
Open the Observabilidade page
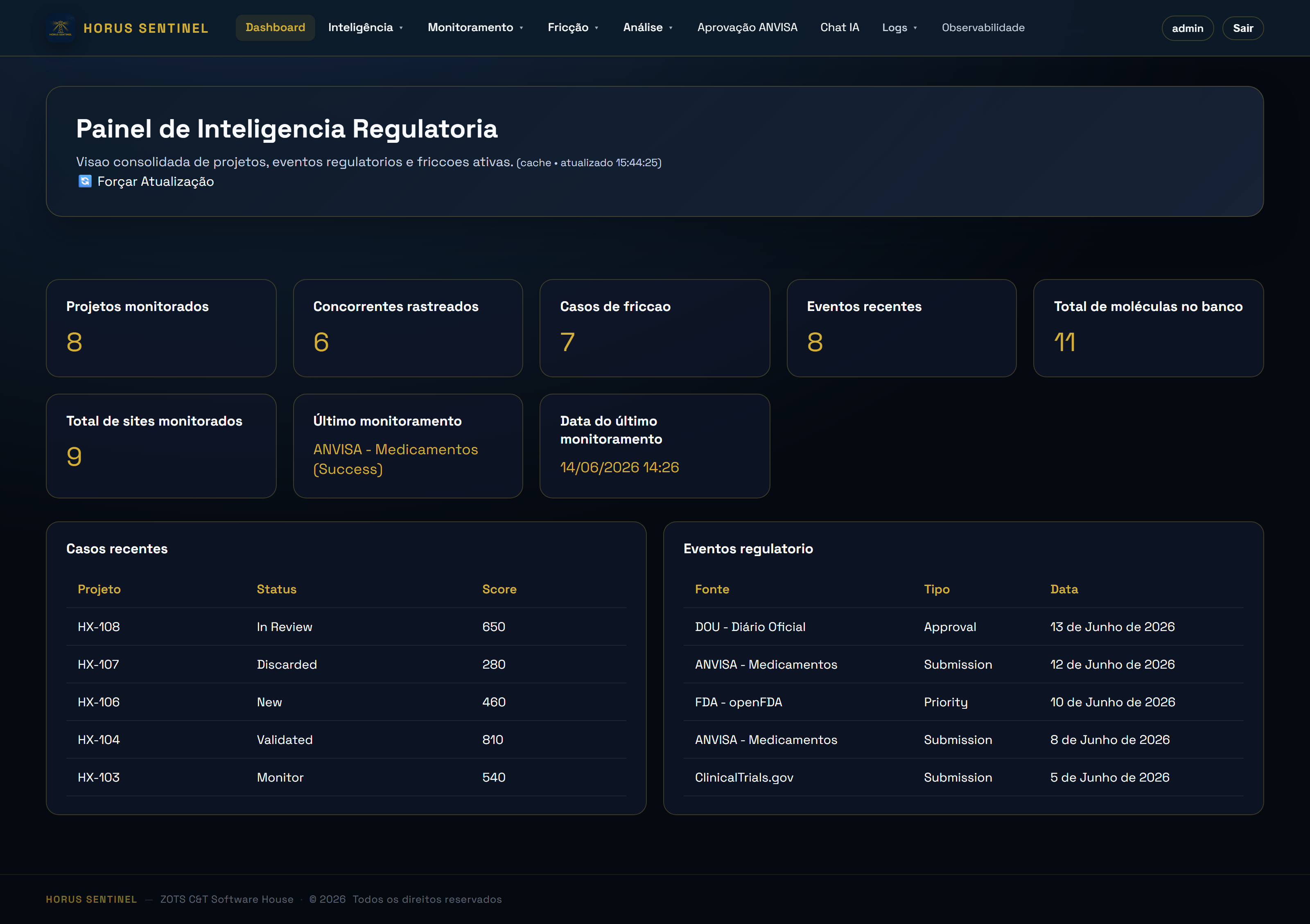(x=982, y=27)
